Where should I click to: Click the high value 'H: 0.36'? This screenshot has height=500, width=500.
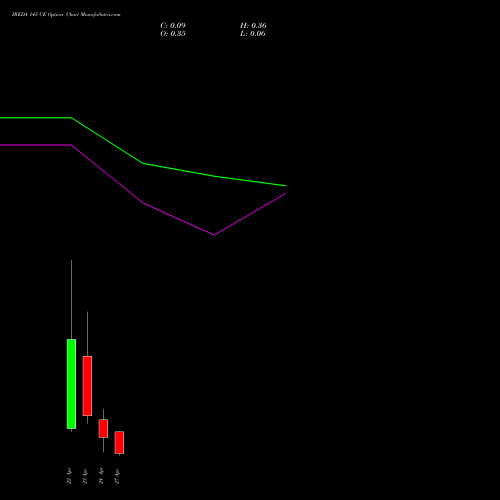[253, 26]
